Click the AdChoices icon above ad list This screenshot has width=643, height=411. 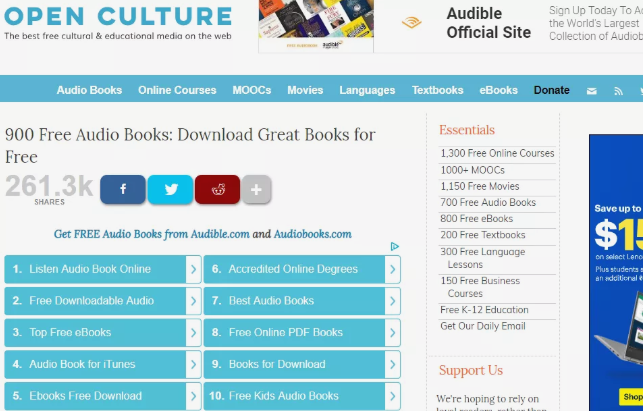(x=394, y=246)
